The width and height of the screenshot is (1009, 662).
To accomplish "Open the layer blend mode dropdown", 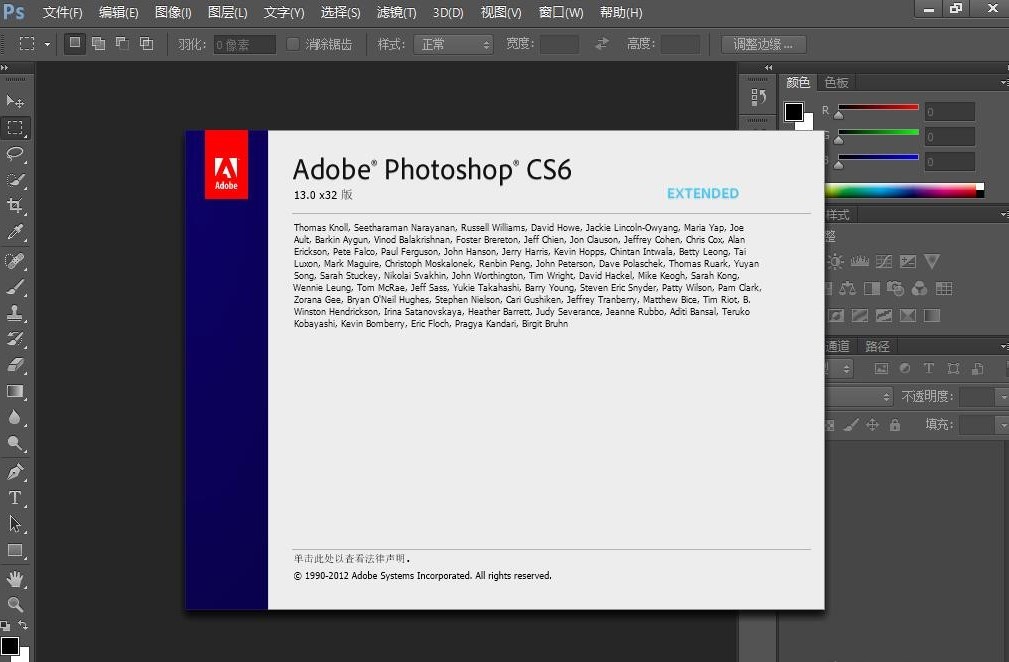I will (859, 396).
